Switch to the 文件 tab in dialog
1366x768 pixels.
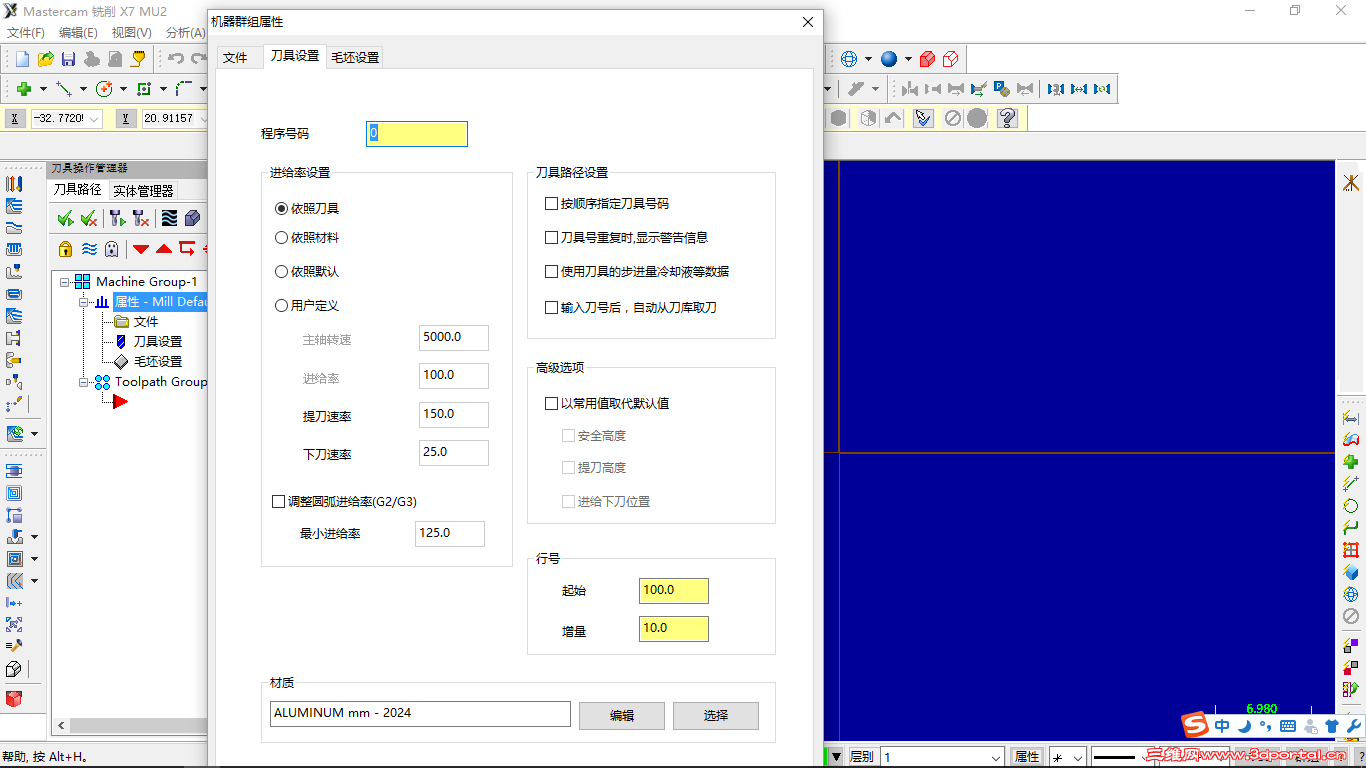tap(236, 58)
